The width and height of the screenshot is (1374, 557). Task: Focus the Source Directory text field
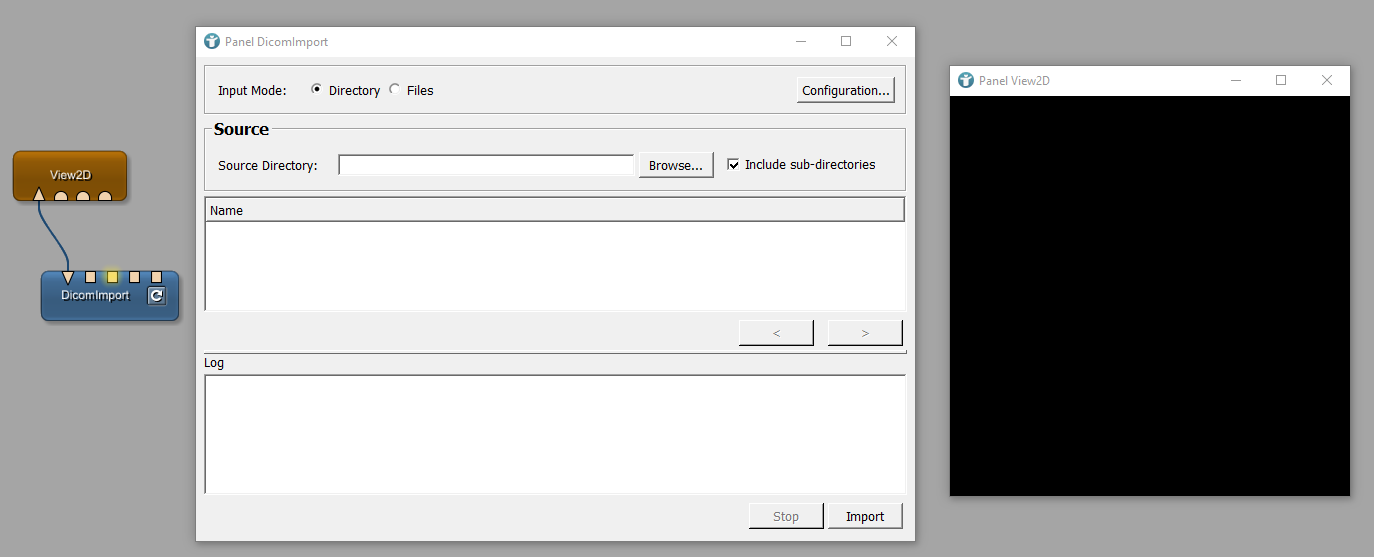click(486, 165)
